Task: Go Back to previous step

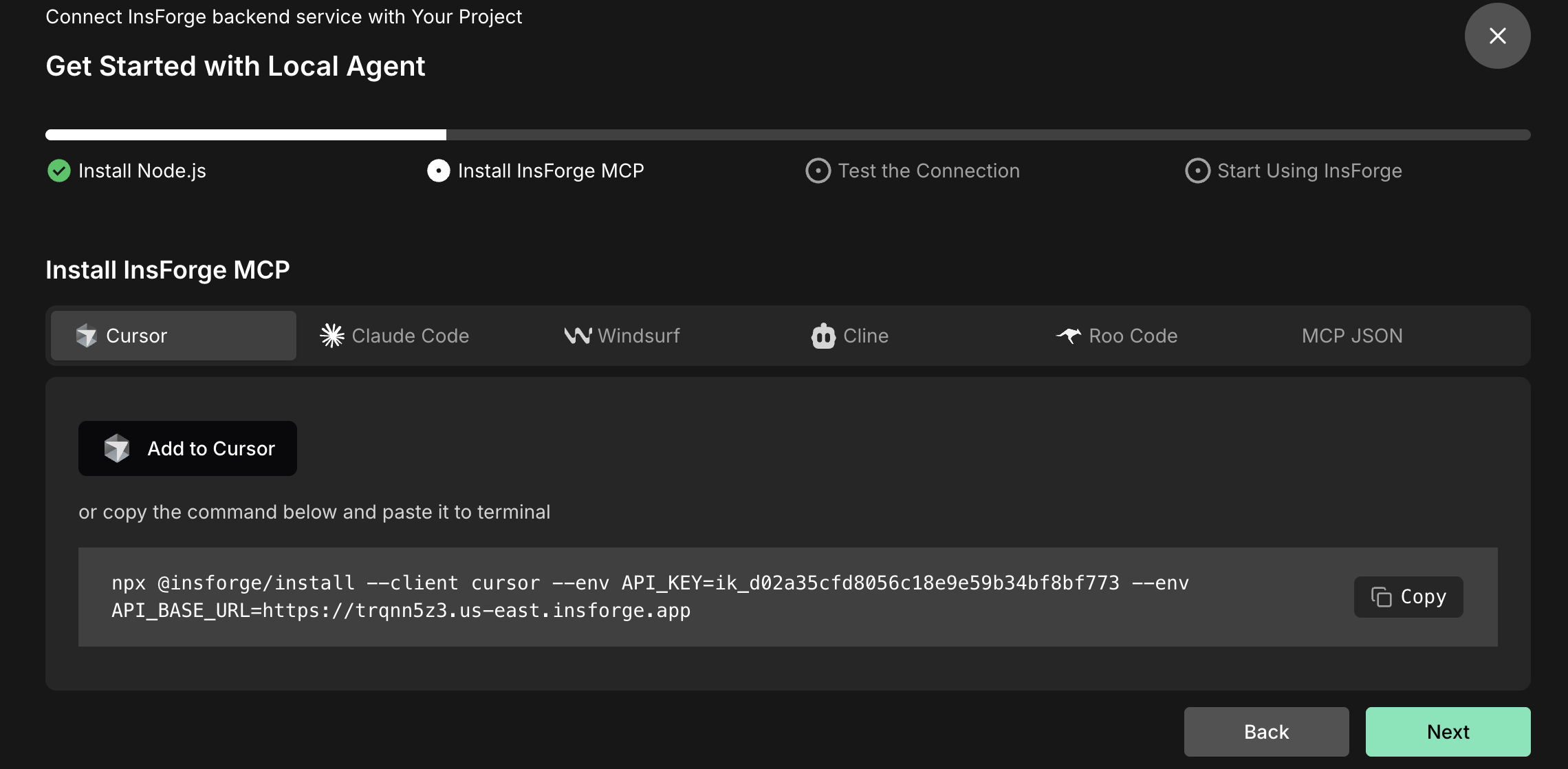Action: coord(1266,732)
